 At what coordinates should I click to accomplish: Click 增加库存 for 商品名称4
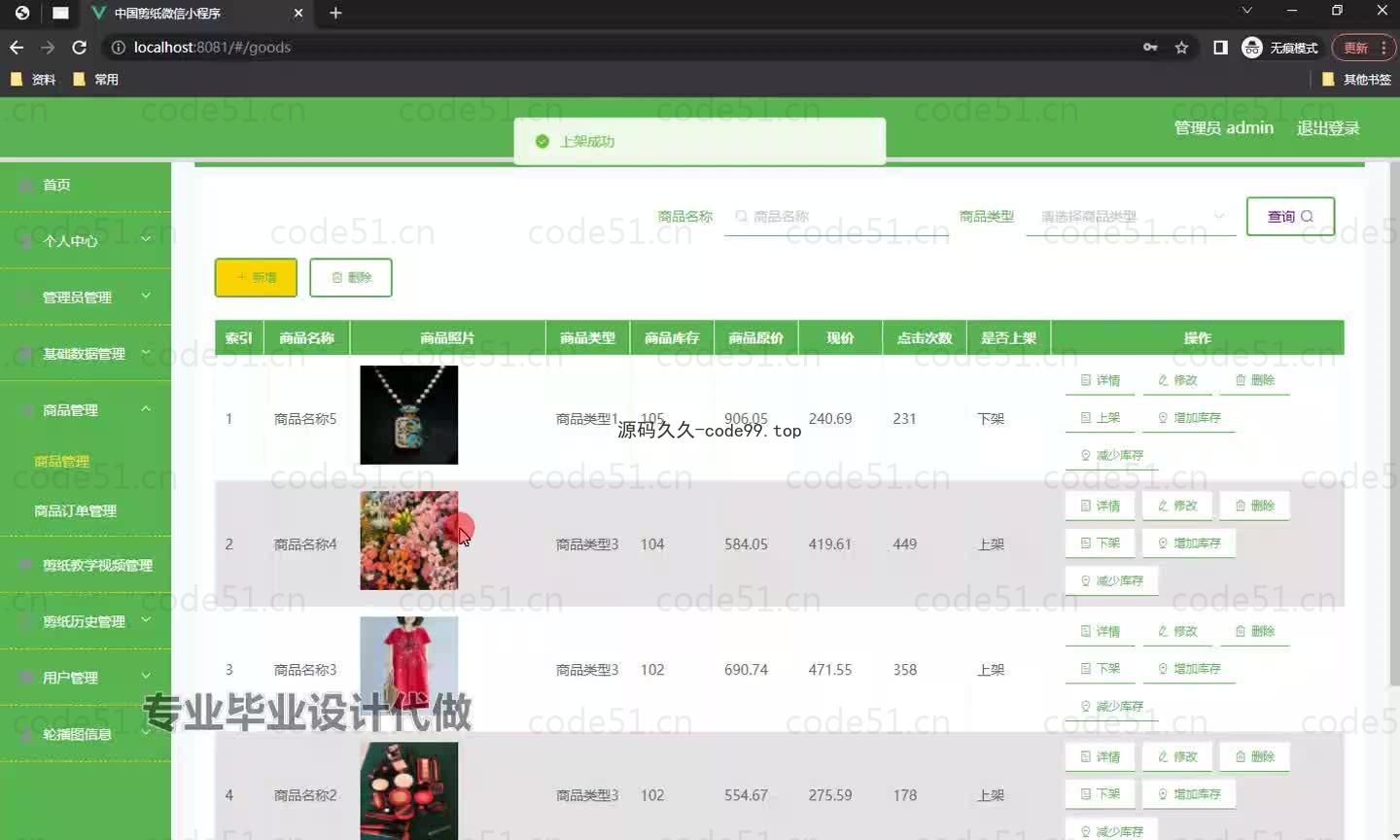pos(1189,543)
